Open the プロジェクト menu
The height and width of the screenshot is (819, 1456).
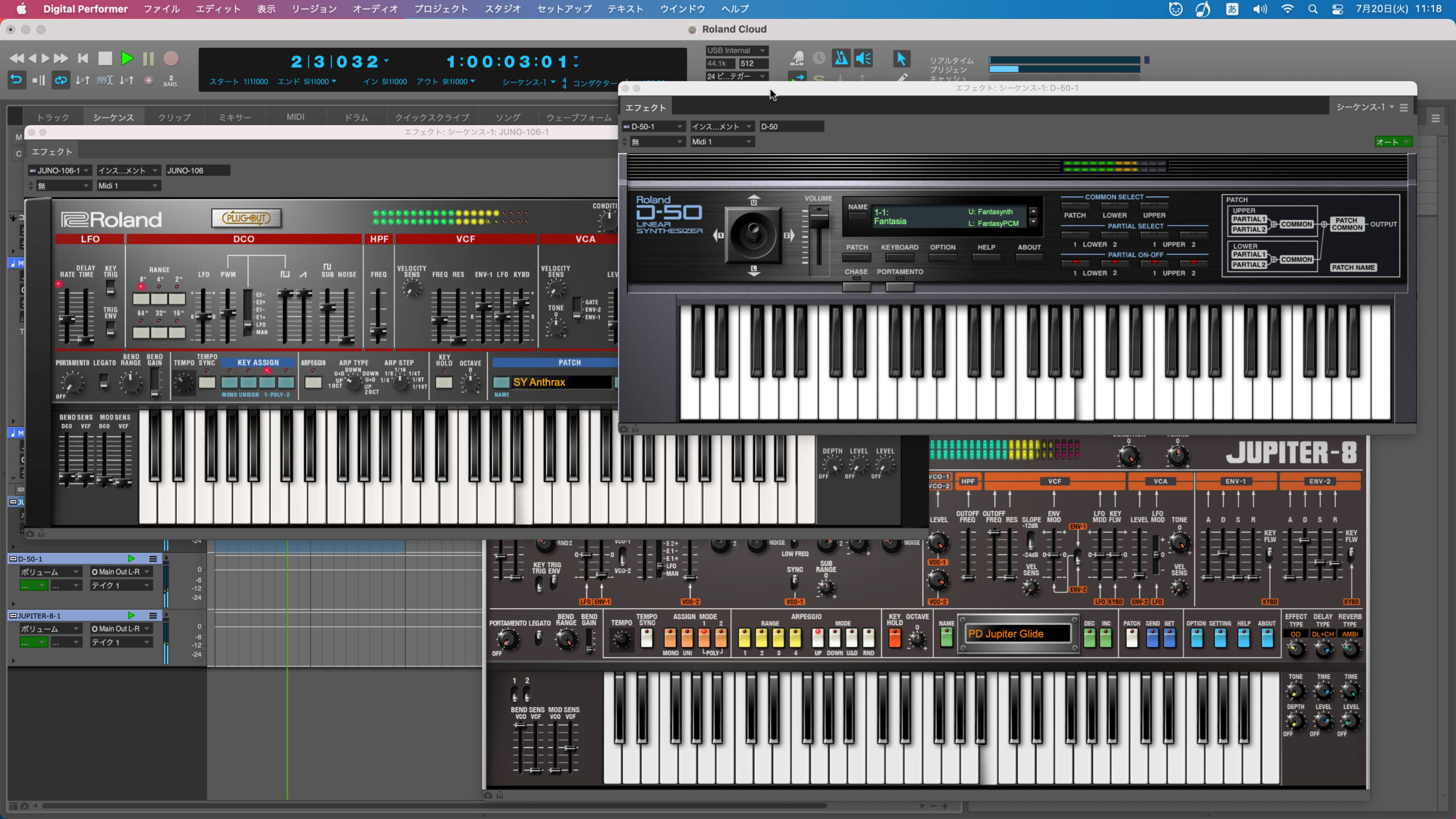tap(441, 9)
